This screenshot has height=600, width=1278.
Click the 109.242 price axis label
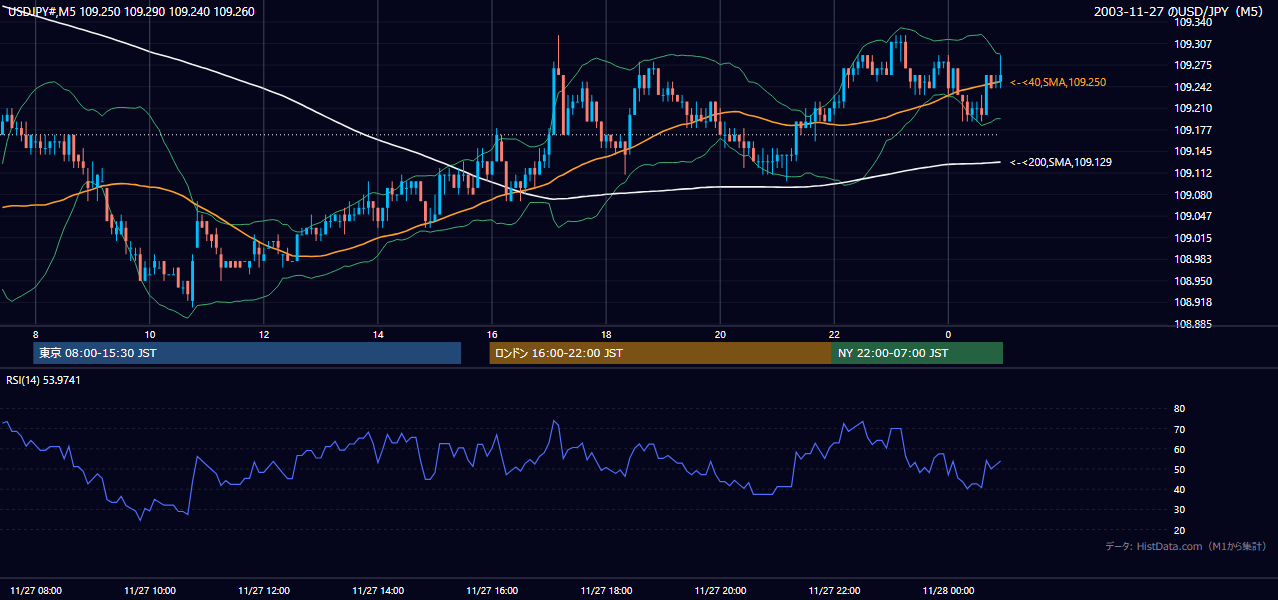point(1193,87)
